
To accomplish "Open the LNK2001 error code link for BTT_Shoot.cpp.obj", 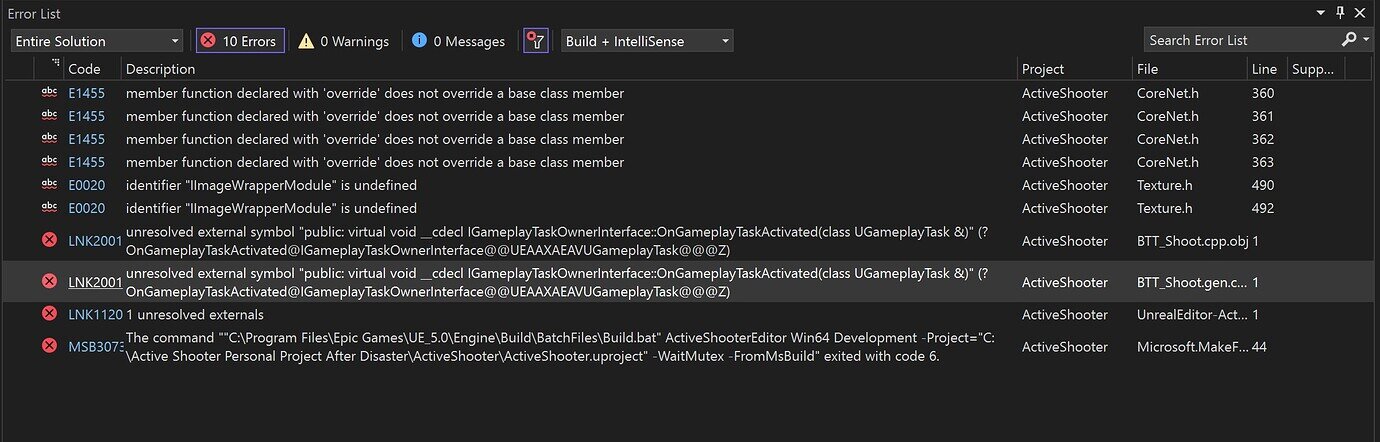I will tap(95, 241).
